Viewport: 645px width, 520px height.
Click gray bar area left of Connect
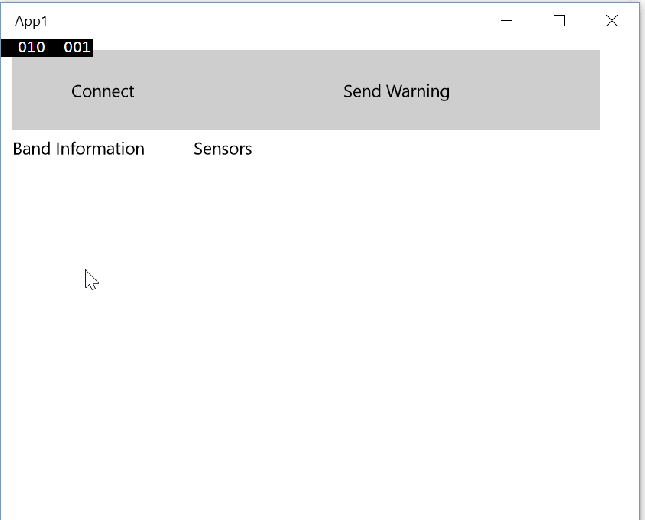pos(35,91)
